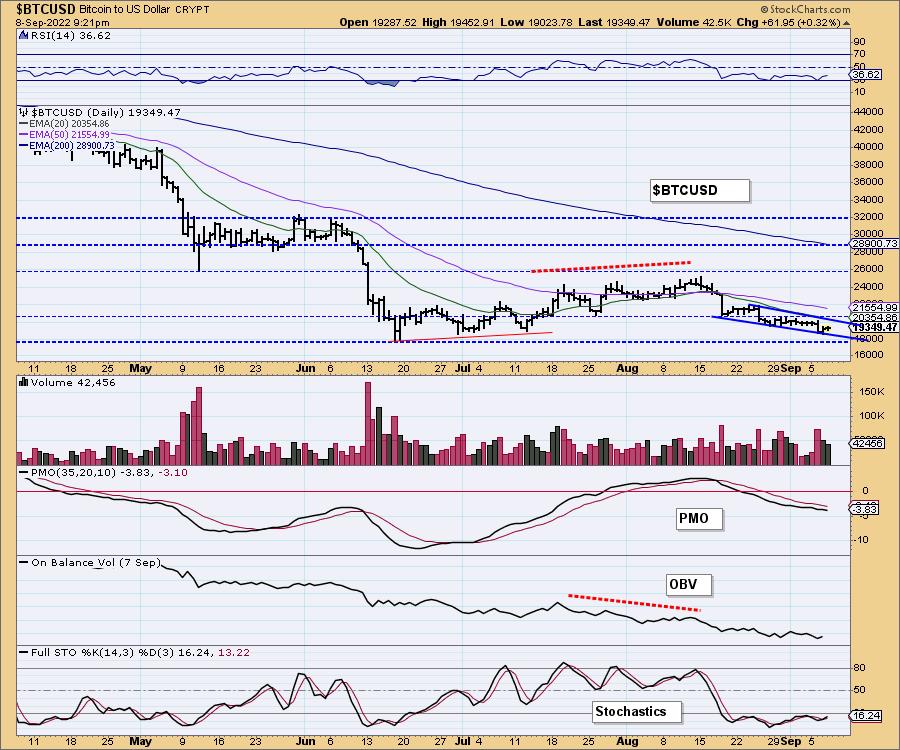900x750 pixels.
Task: Click the 36.62 RSI axis value tag
Action: click(x=866, y=75)
